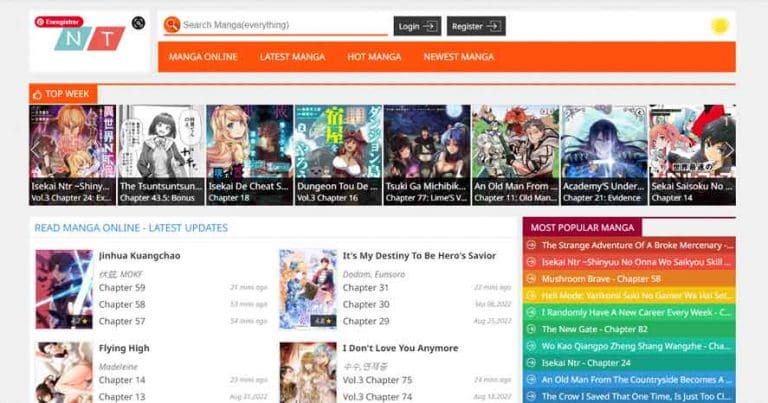
Task: Open the Hot Manga menu
Action: click(374, 57)
